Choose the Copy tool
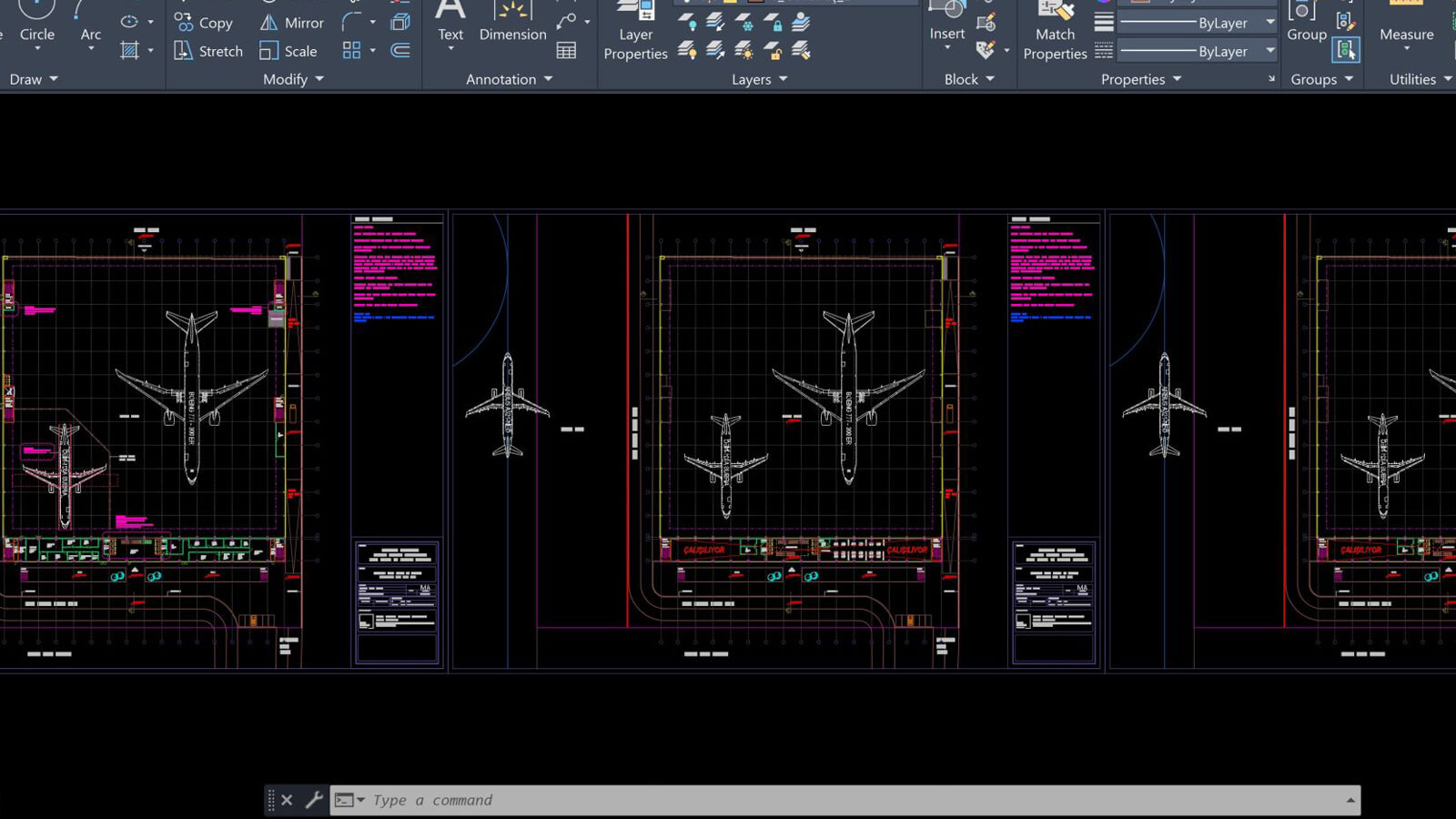 coord(204,23)
